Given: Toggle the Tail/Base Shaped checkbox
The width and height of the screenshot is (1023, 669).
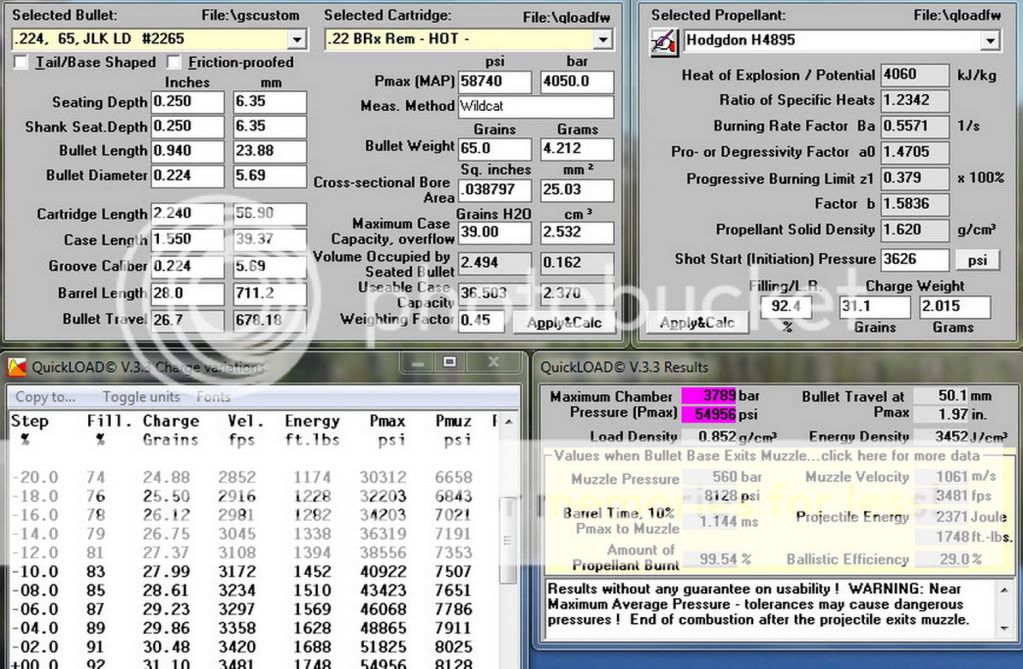Looking at the screenshot, I should click(22, 62).
